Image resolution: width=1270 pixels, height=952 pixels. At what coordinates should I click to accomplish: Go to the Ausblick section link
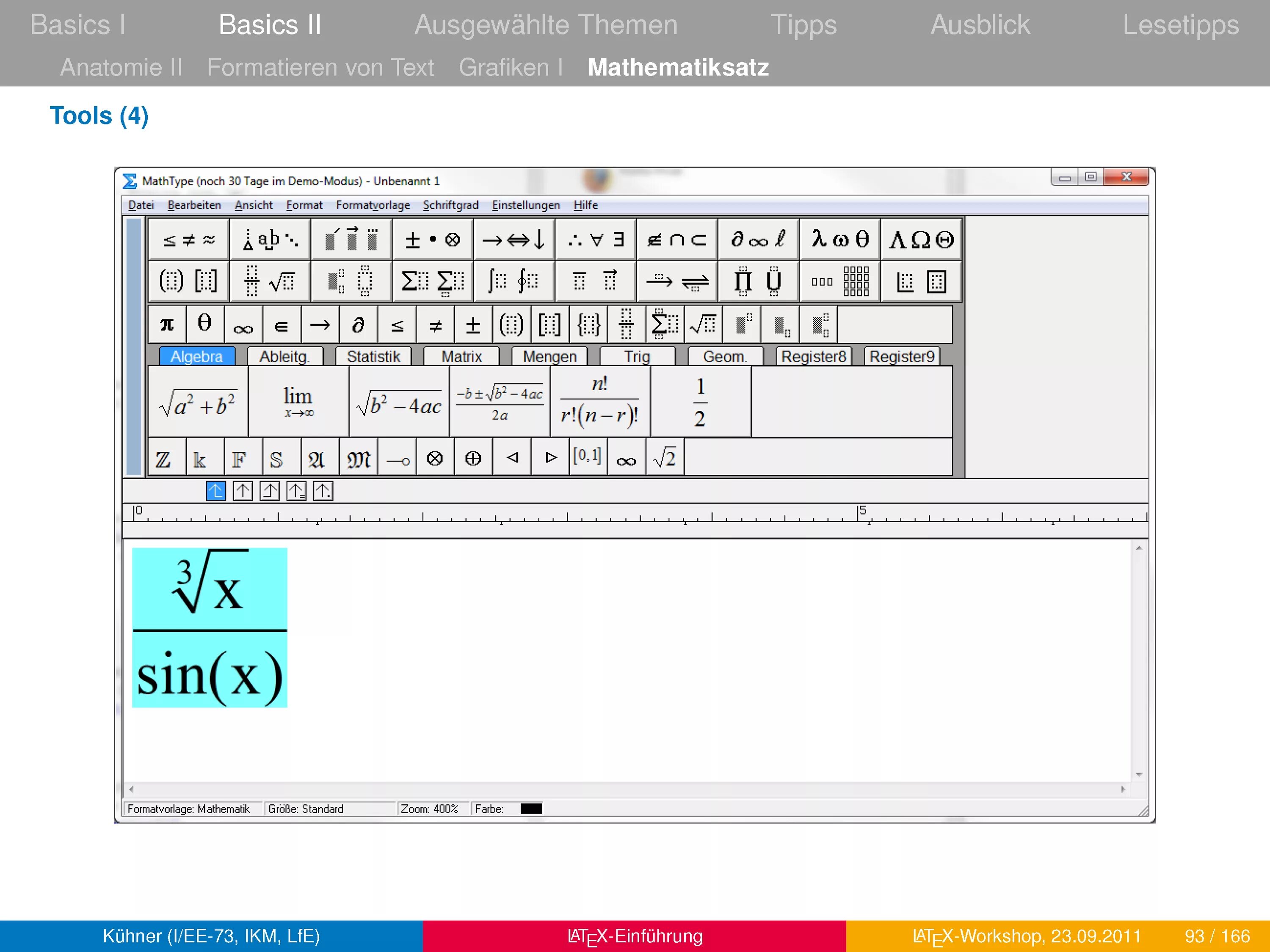point(980,25)
